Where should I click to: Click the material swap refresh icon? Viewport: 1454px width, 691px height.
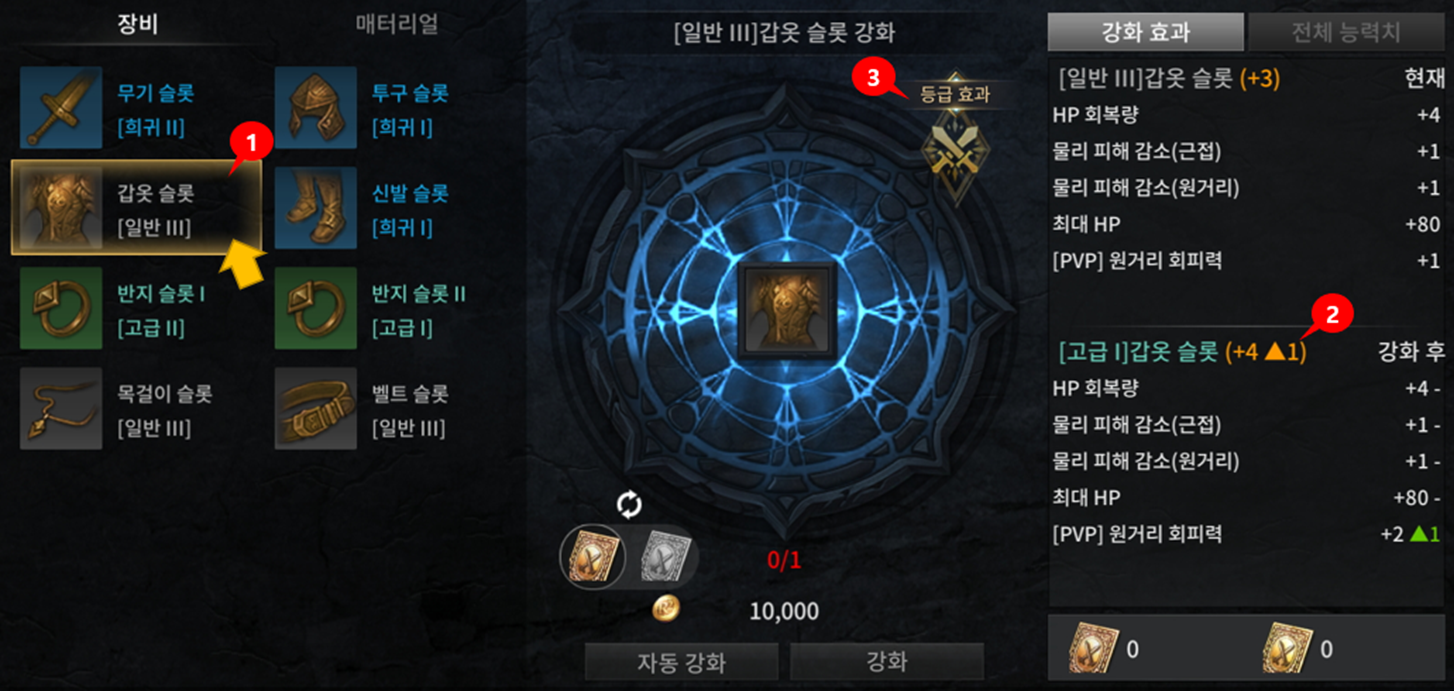point(629,505)
